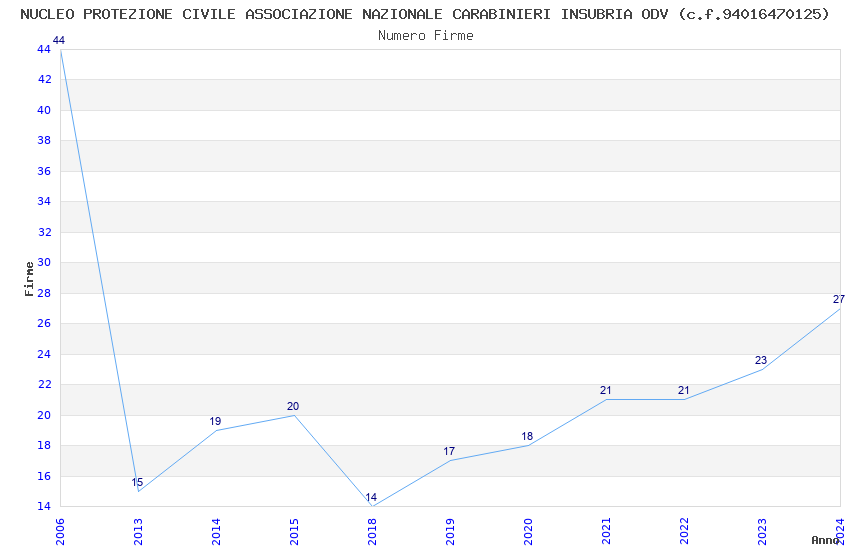The width and height of the screenshot is (850, 550).
Task: Click the y-axis tick label 18
Action: pos(44,445)
